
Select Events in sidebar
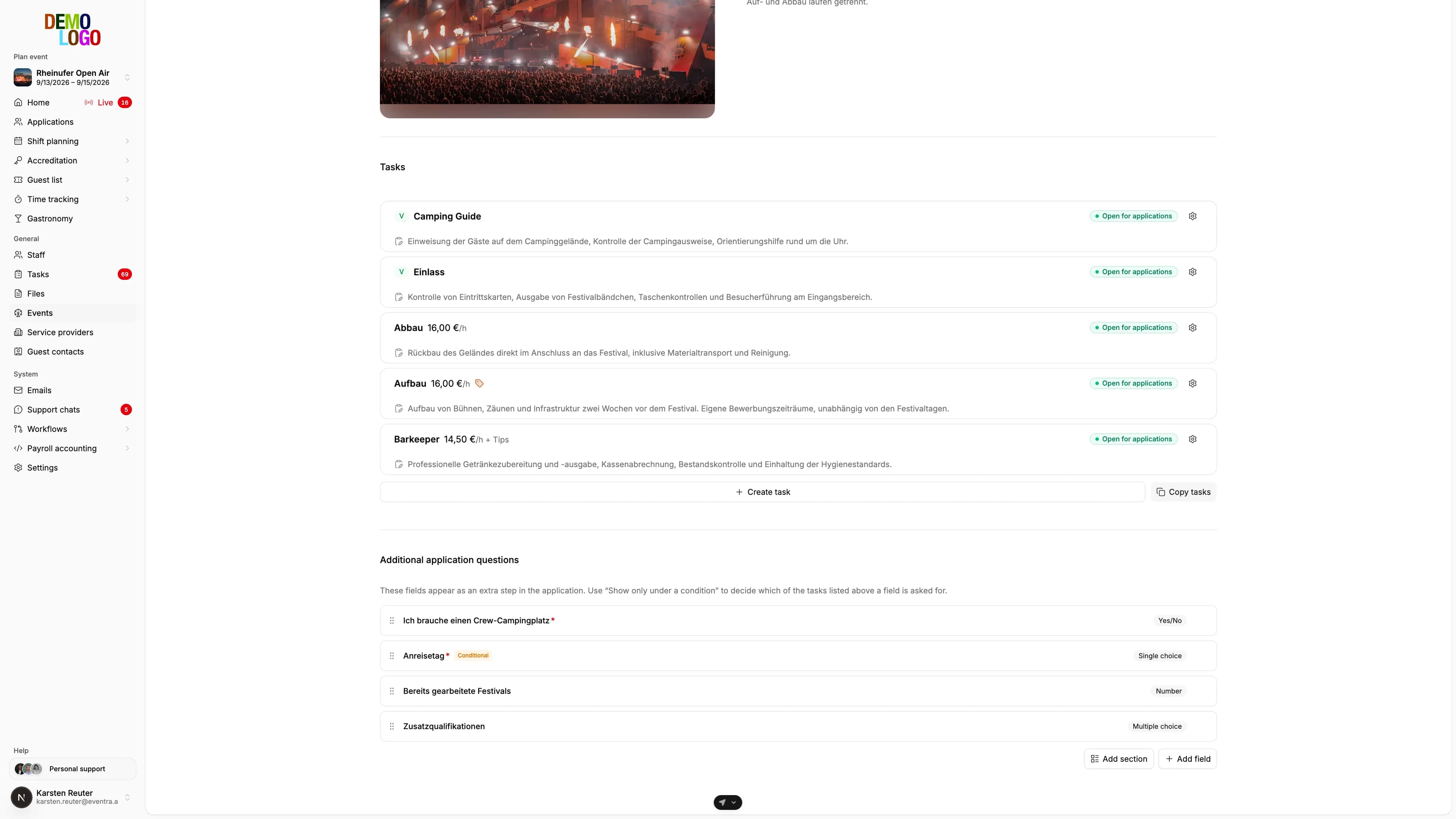click(x=72, y=313)
